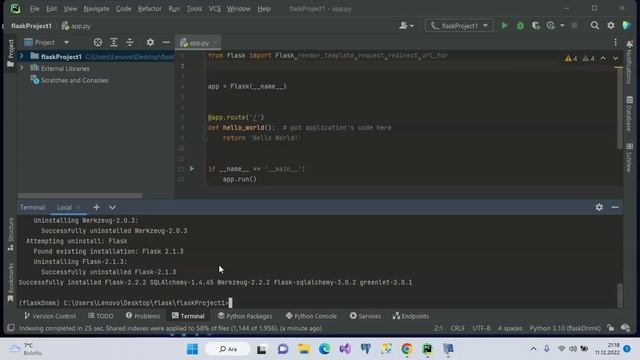This screenshot has width=640, height=360.
Task: Open the Tools menu
Action: point(194,9)
